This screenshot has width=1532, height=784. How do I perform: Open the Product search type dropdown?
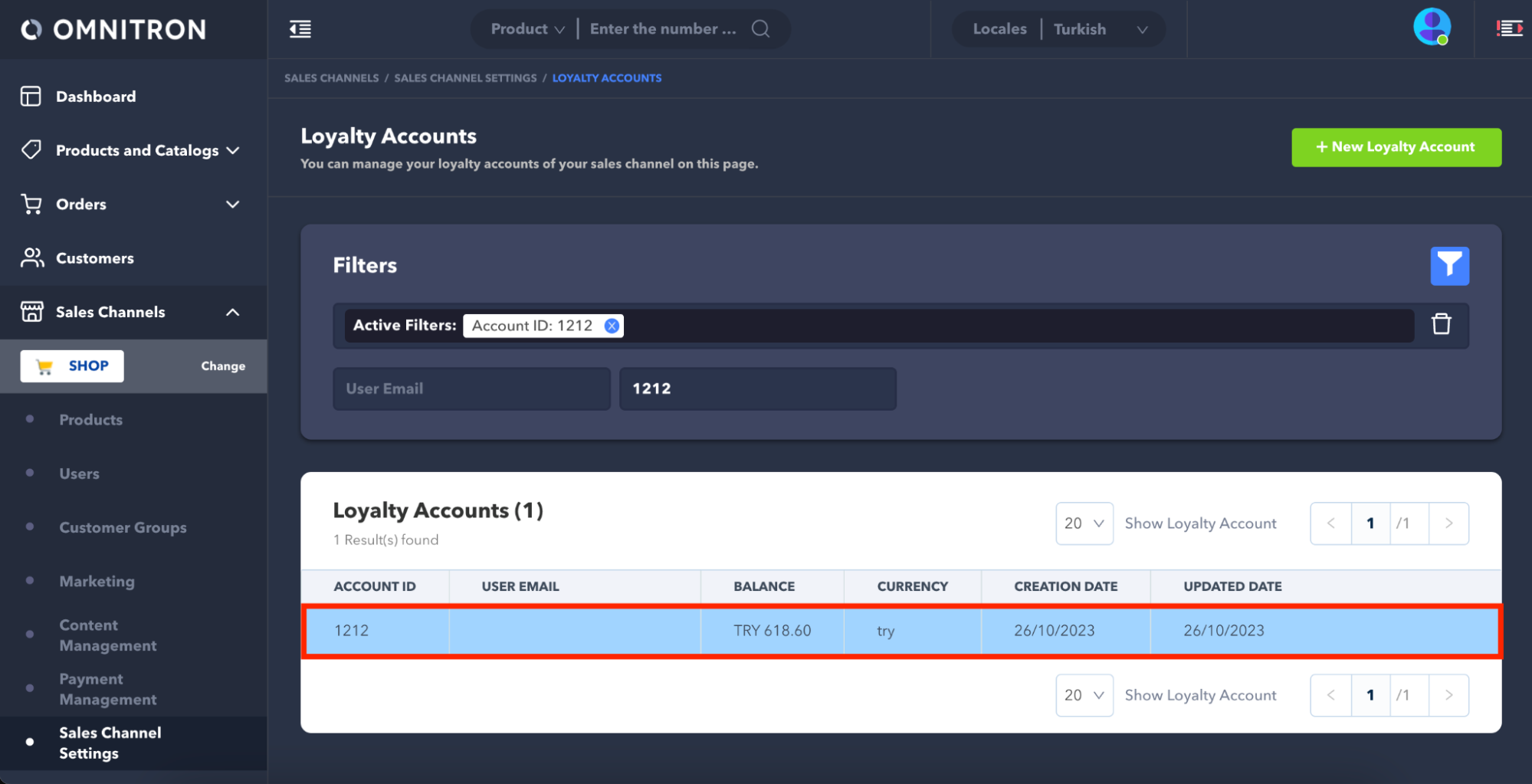click(x=527, y=29)
